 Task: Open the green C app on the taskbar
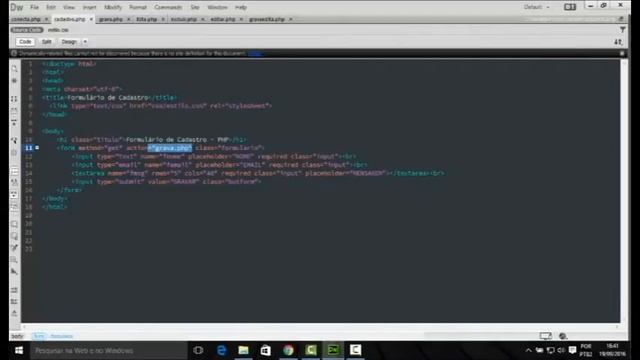point(311,350)
